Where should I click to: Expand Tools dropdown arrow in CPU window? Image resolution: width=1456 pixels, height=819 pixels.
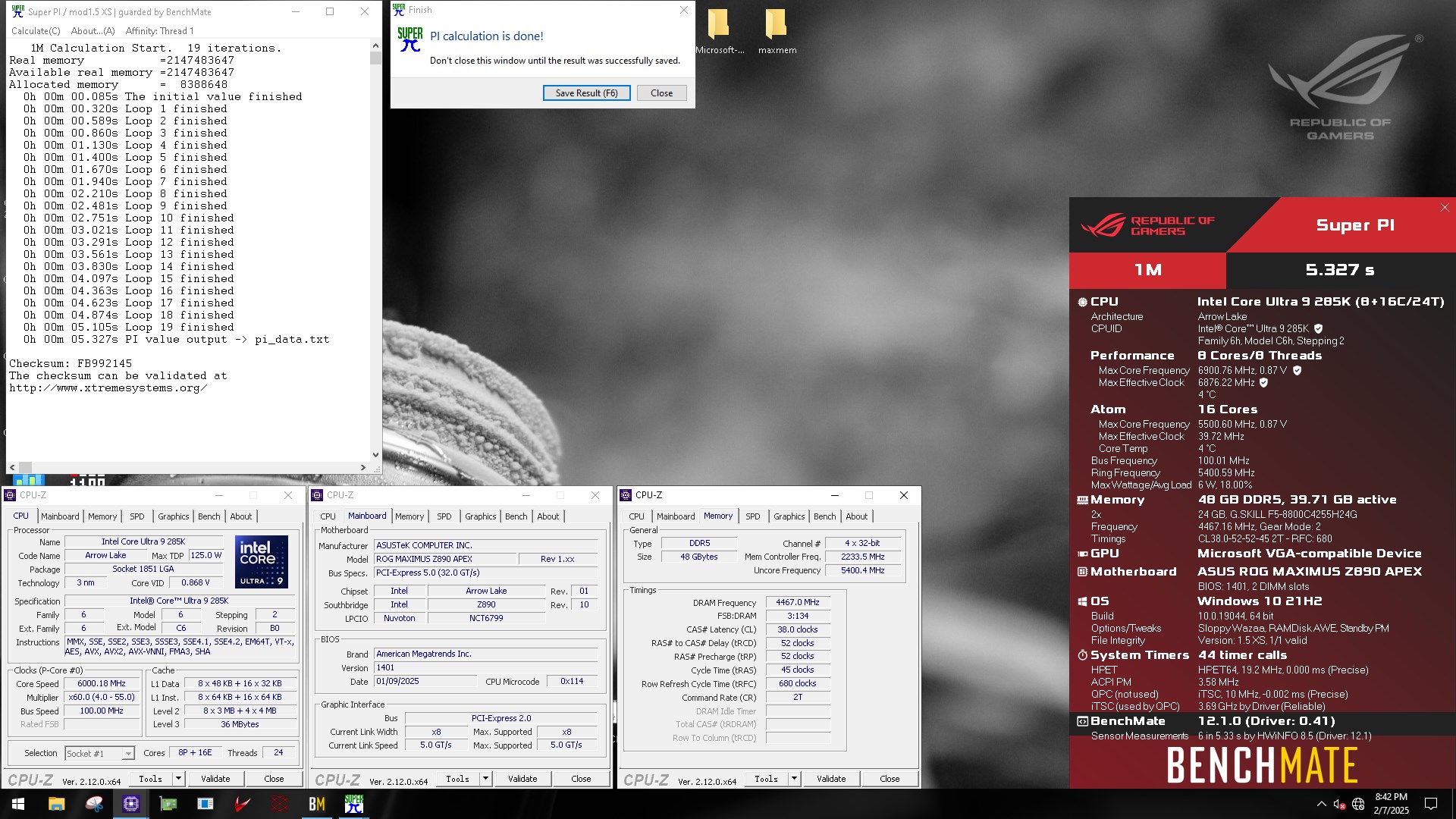point(178,778)
